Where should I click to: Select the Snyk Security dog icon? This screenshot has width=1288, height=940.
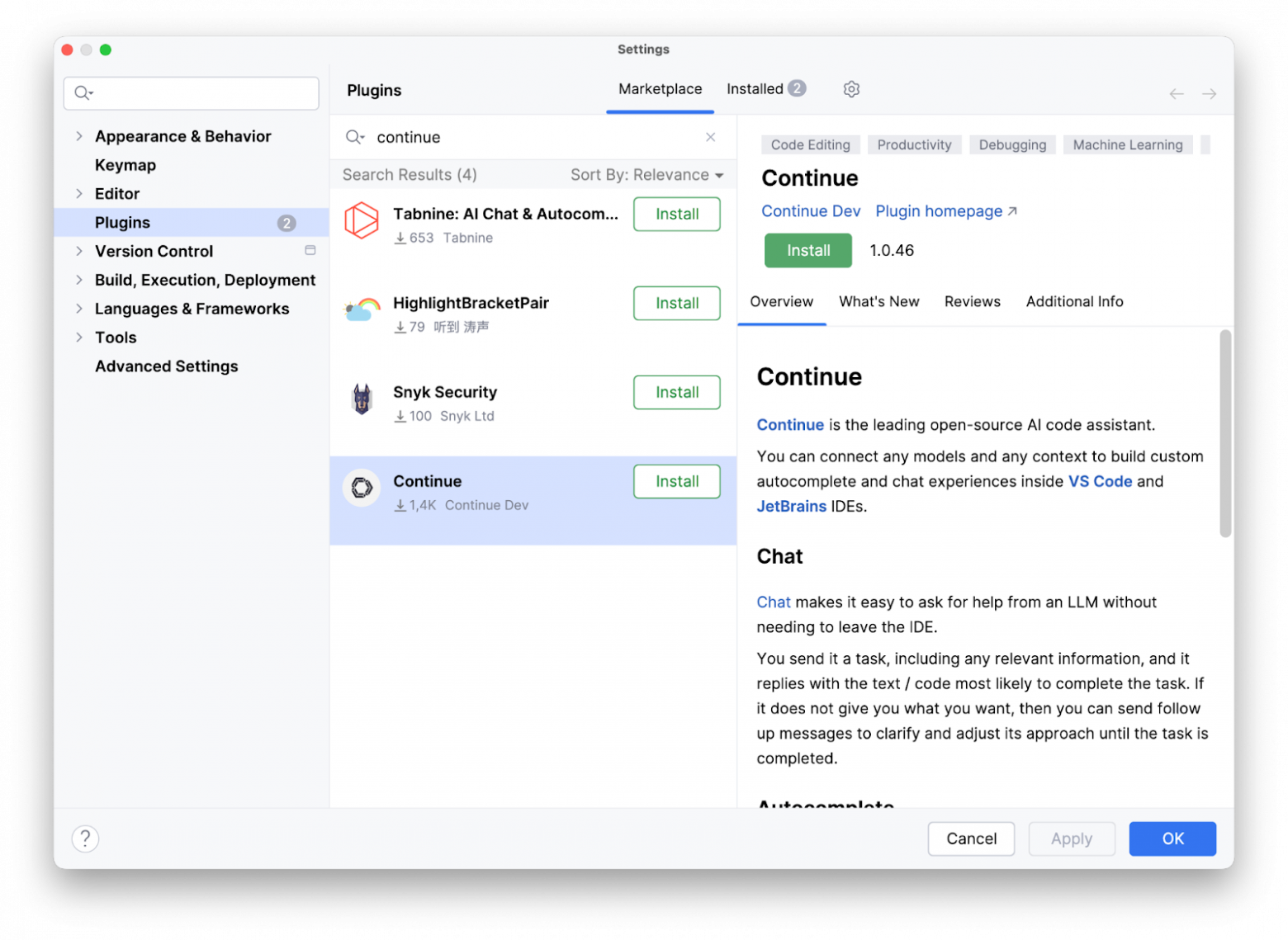click(x=362, y=399)
